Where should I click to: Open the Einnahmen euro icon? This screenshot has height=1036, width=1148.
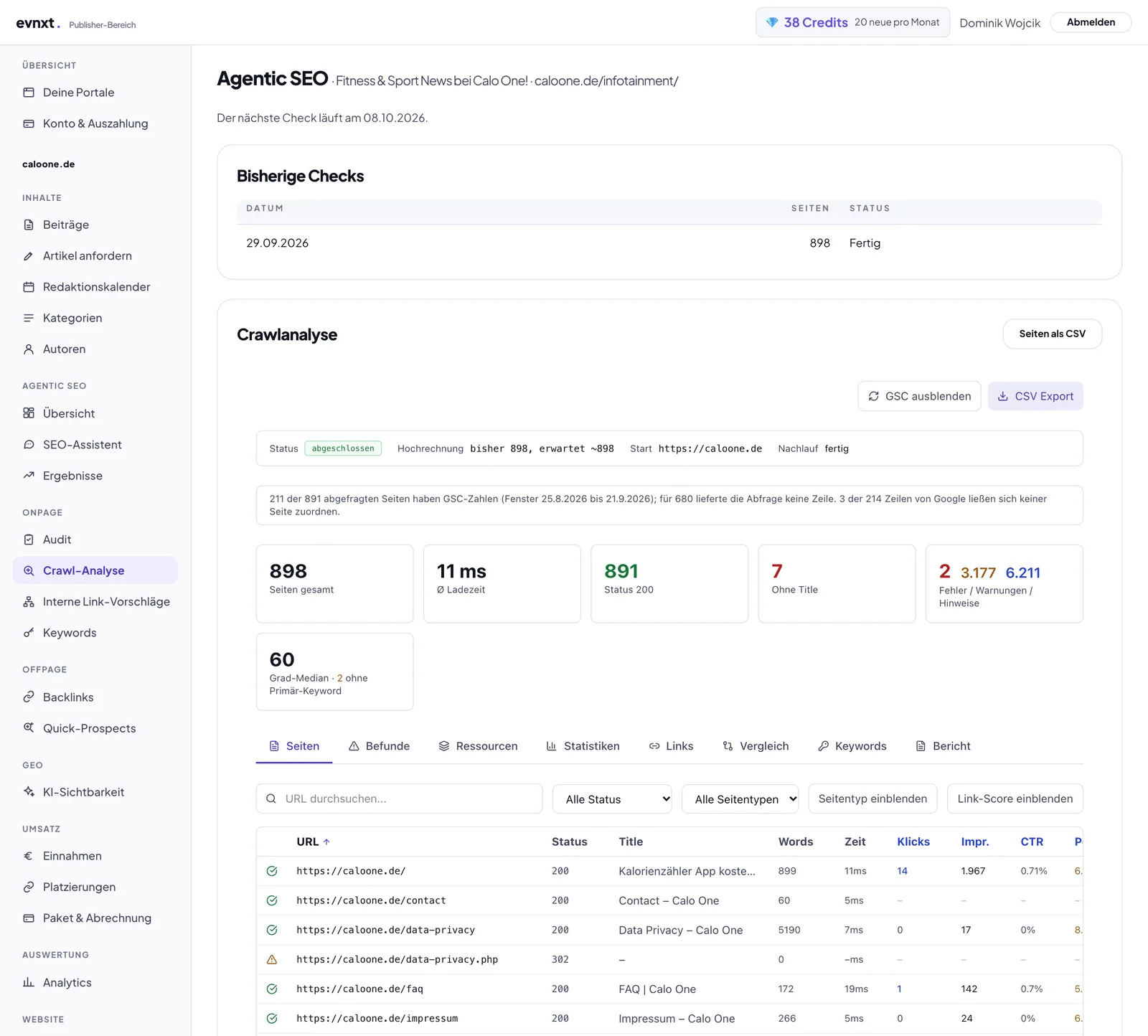[29, 856]
